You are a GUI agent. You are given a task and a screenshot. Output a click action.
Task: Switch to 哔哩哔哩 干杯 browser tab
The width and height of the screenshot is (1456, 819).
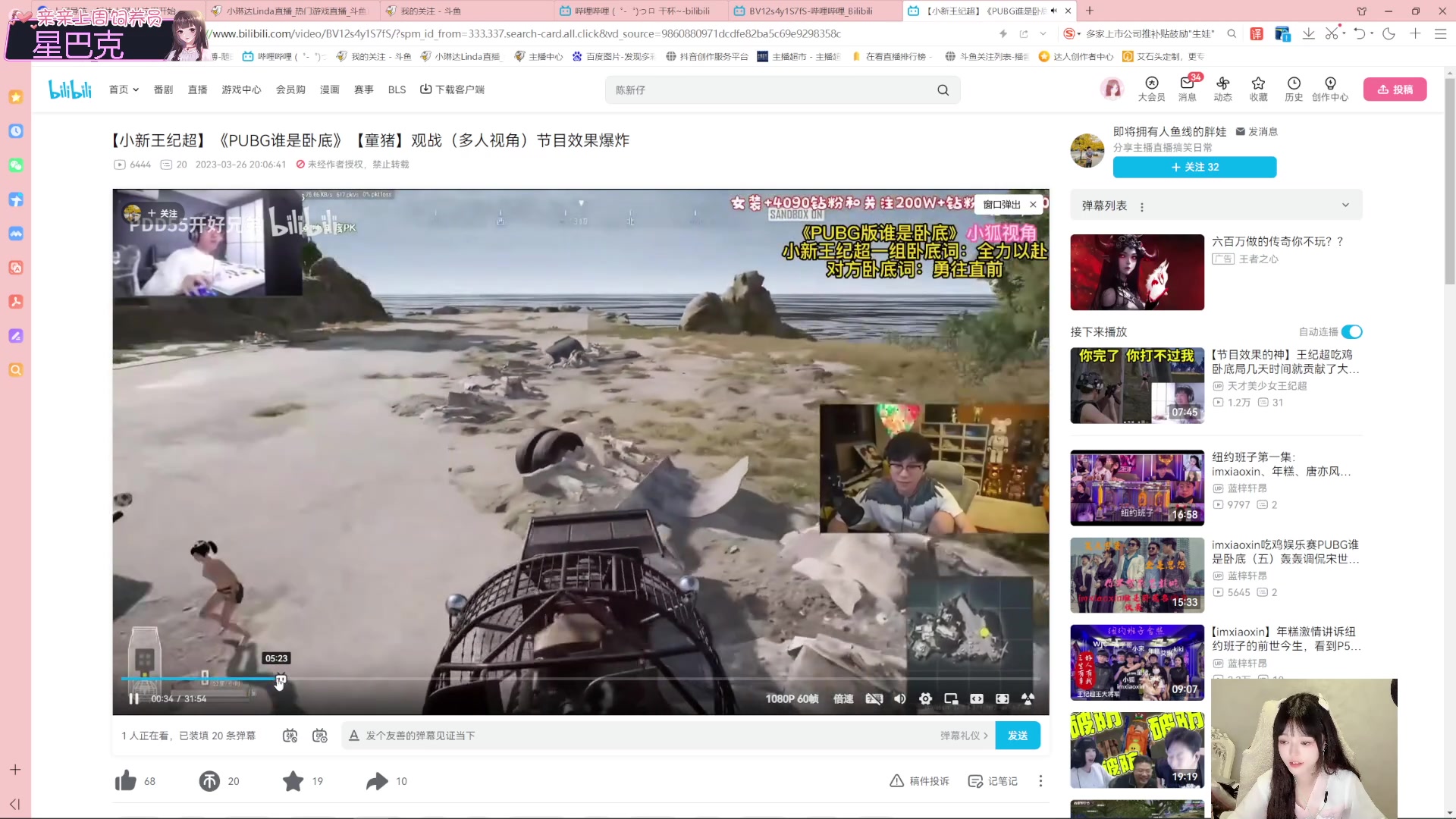coord(641,11)
